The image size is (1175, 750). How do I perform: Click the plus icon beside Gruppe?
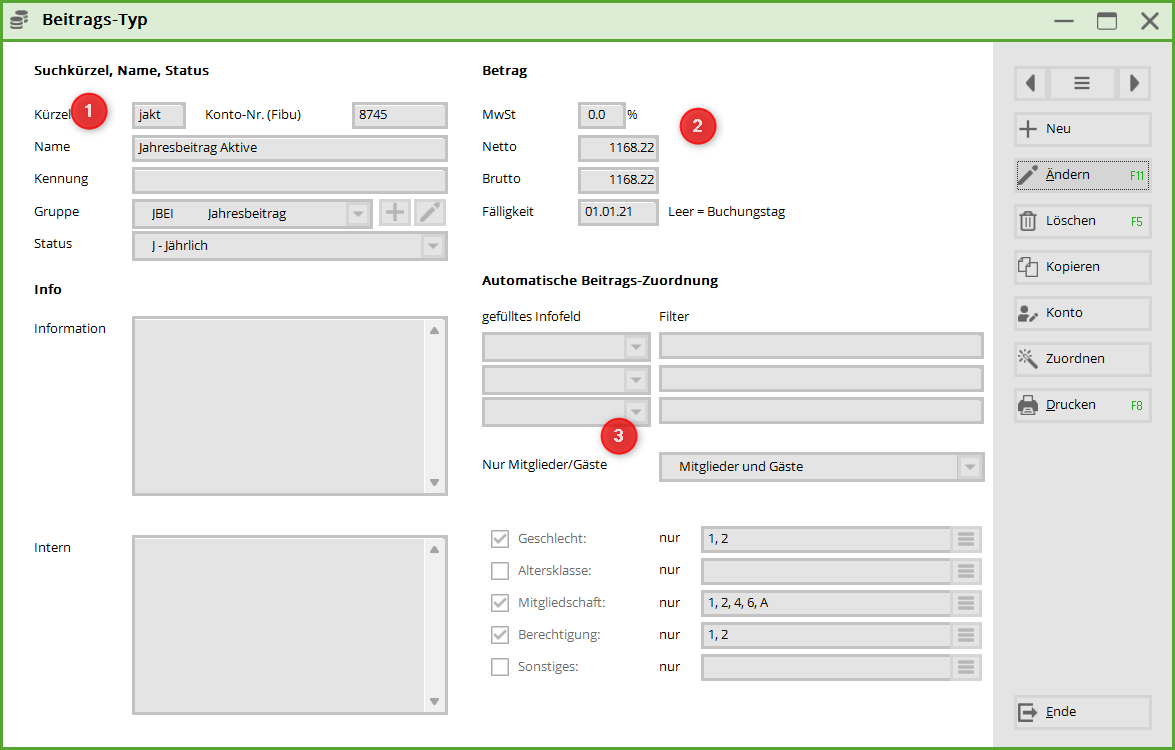[x=395, y=213]
